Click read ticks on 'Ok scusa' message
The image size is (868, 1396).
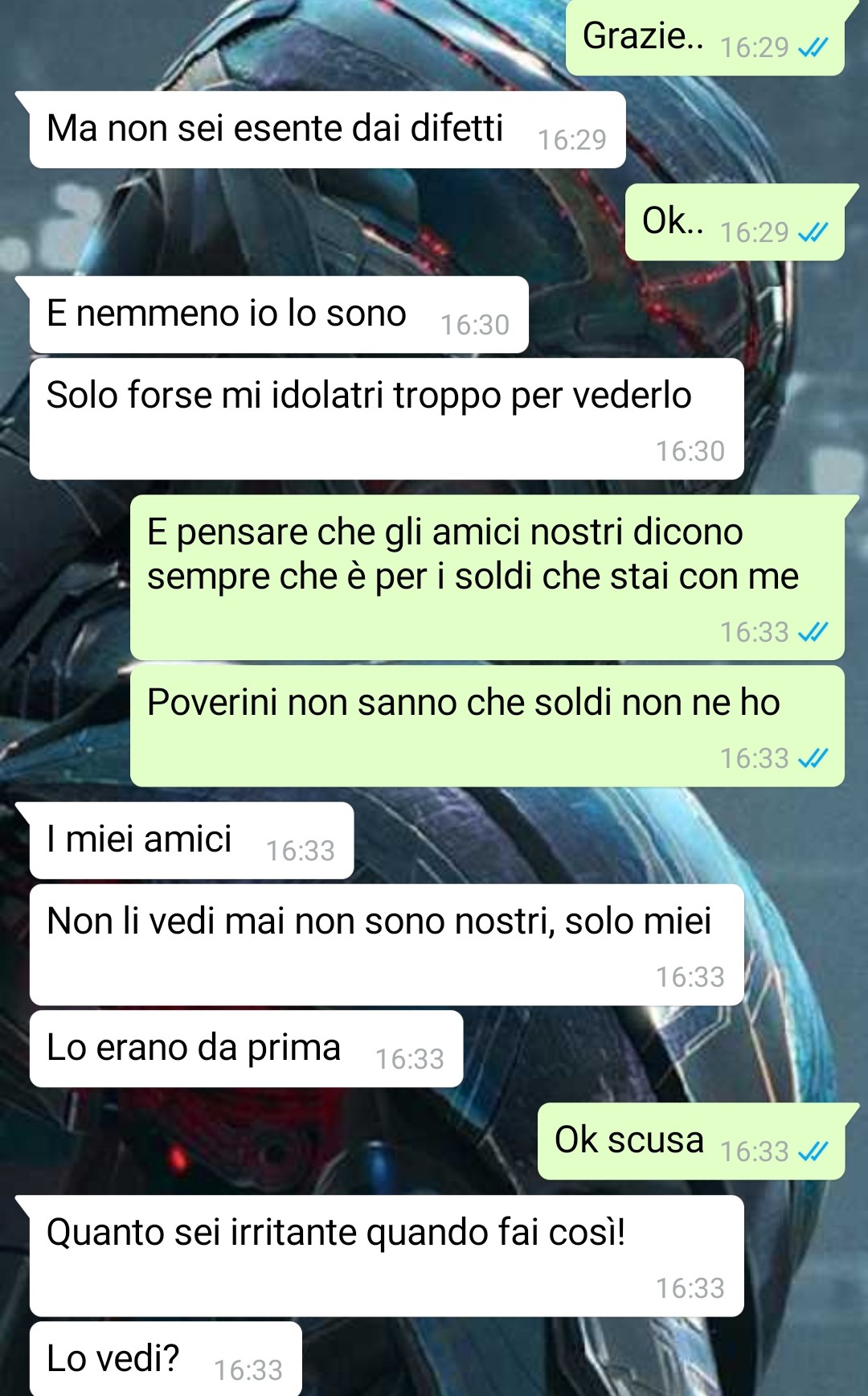(x=813, y=1152)
